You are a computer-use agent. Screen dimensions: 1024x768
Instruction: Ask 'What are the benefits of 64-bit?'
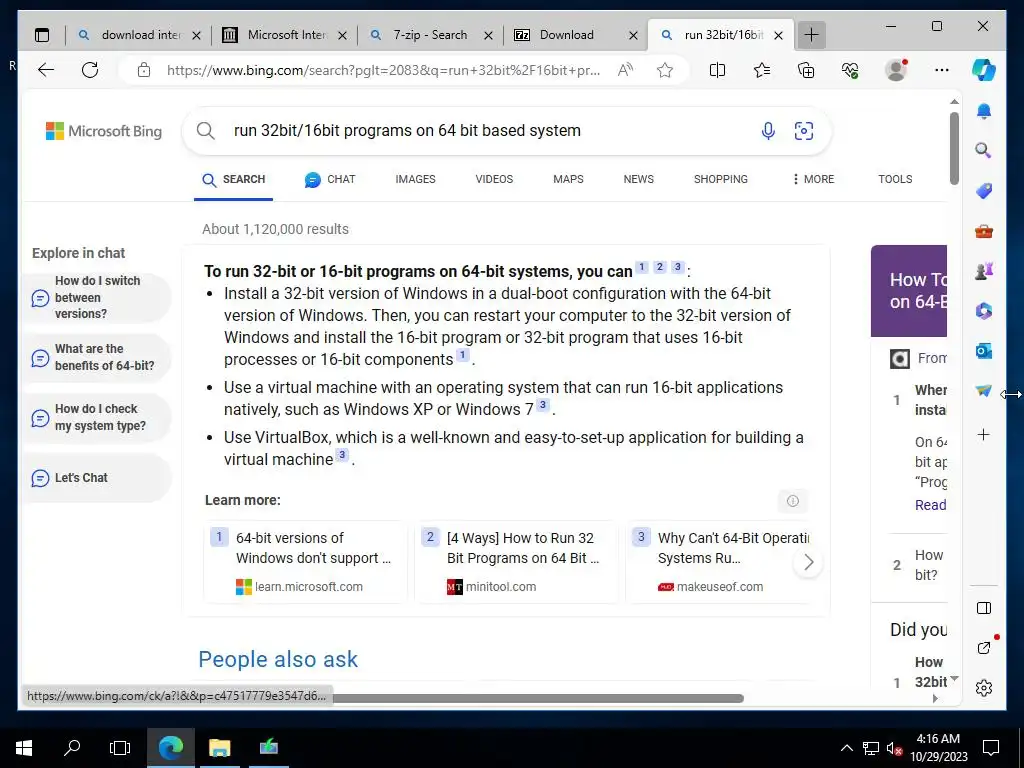pyautogui.click(x=97, y=358)
